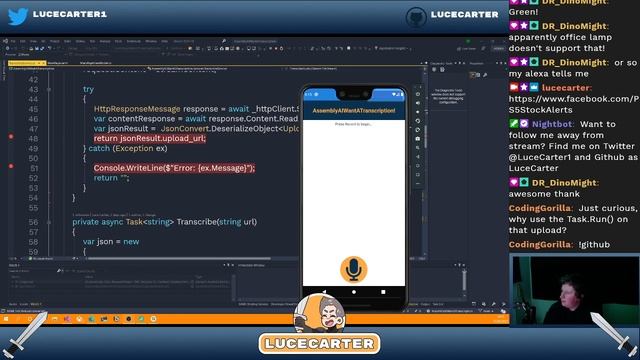Image resolution: width=640 pixels, height=360 pixels.
Task: Click the emulator volume up icon
Action: point(418,103)
